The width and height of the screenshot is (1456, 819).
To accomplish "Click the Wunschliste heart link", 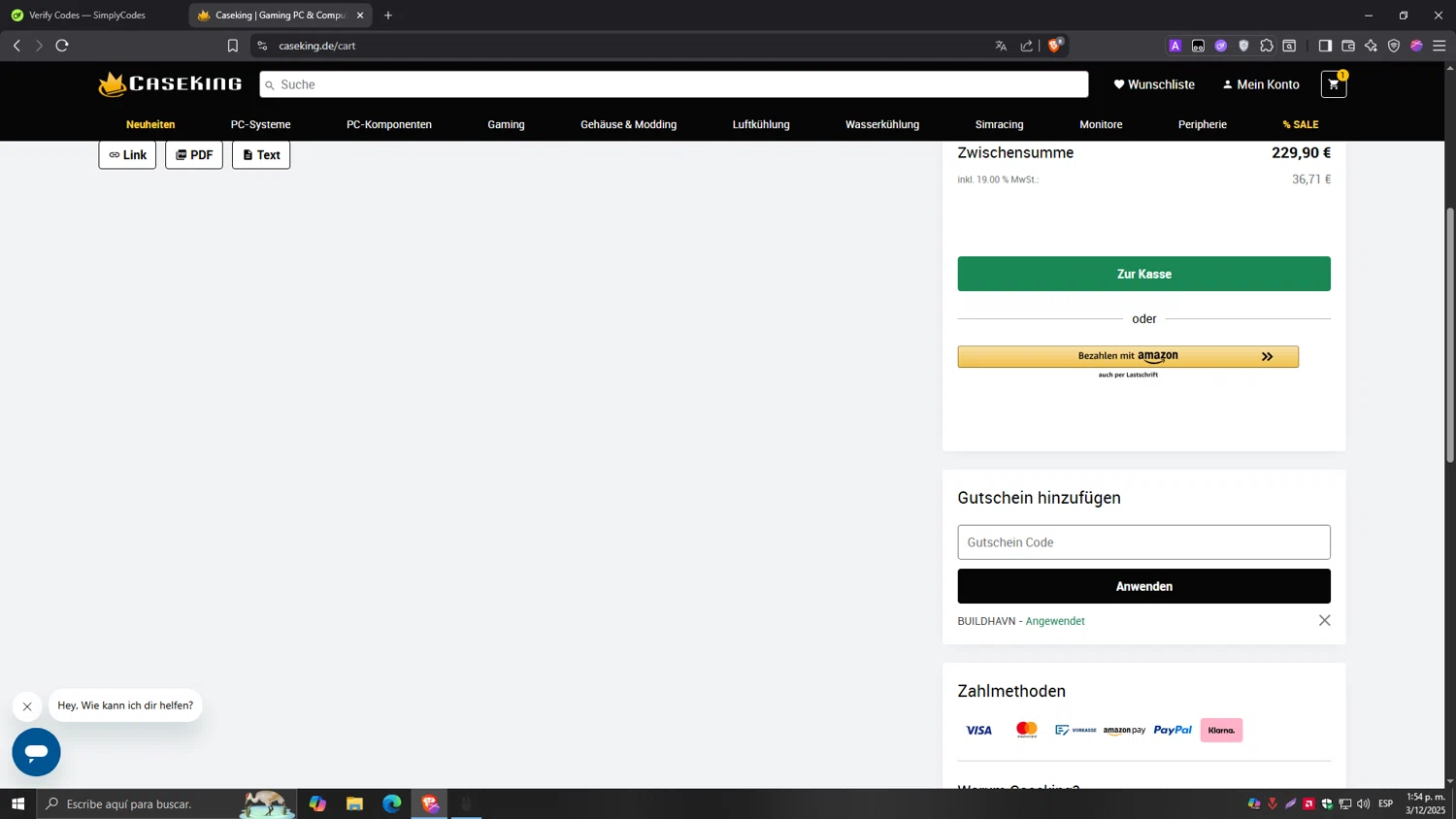I will 1154,84.
